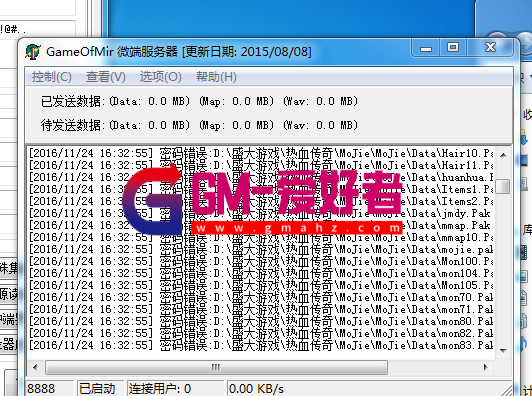
Task: Open the 查看(V) menu
Action: (x=106, y=77)
